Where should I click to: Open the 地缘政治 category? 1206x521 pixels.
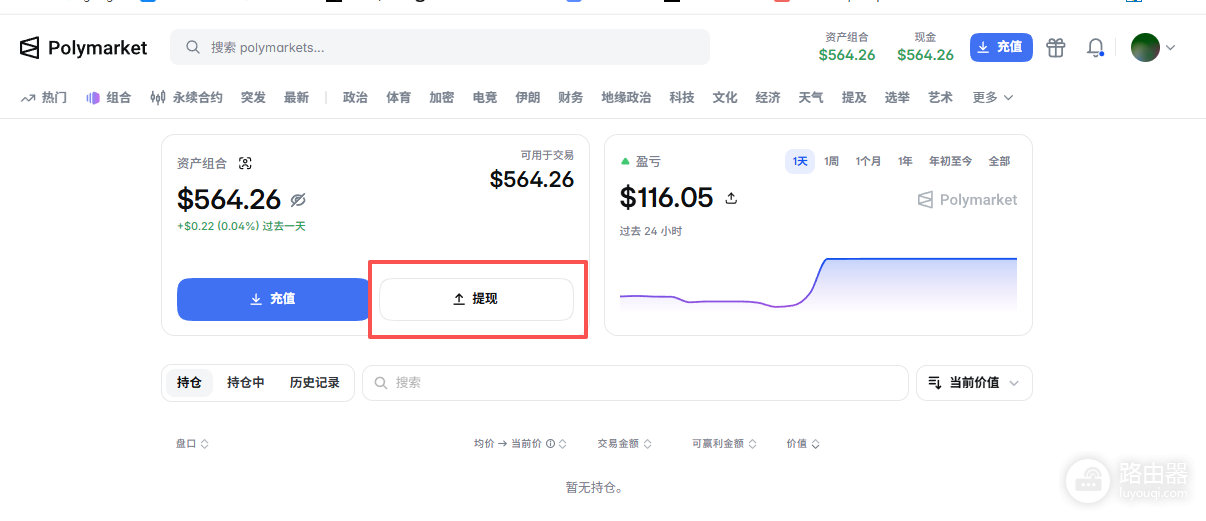pos(626,98)
